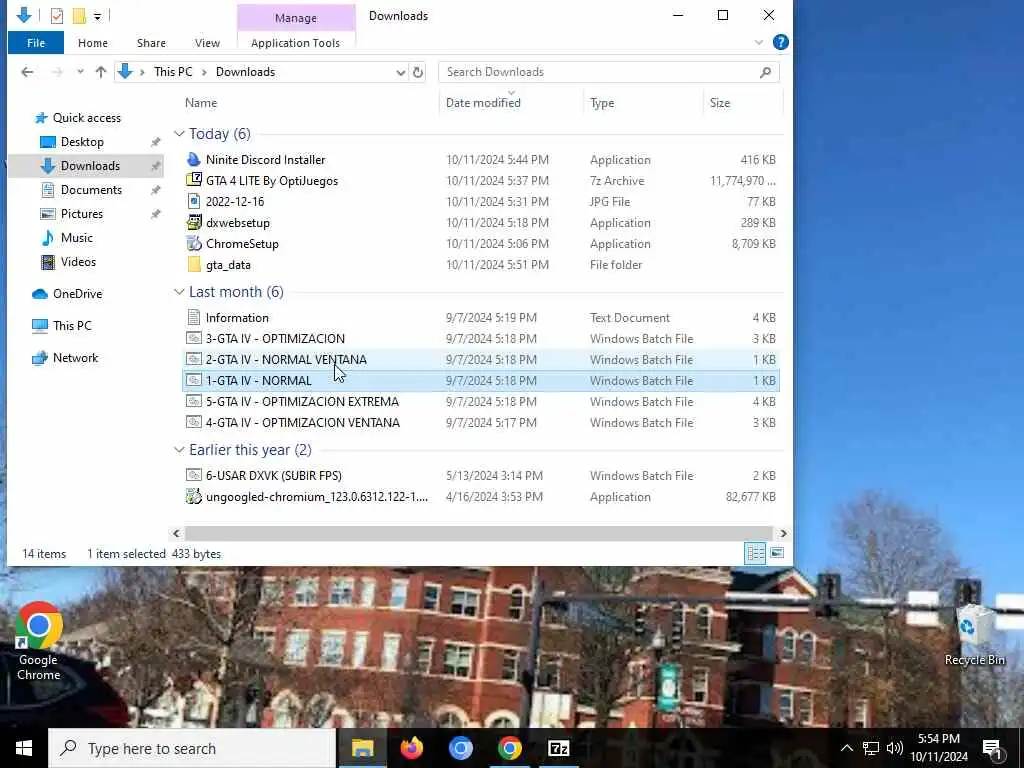Open the Home ribbon tab
The image size is (1024, 768).
93,43
